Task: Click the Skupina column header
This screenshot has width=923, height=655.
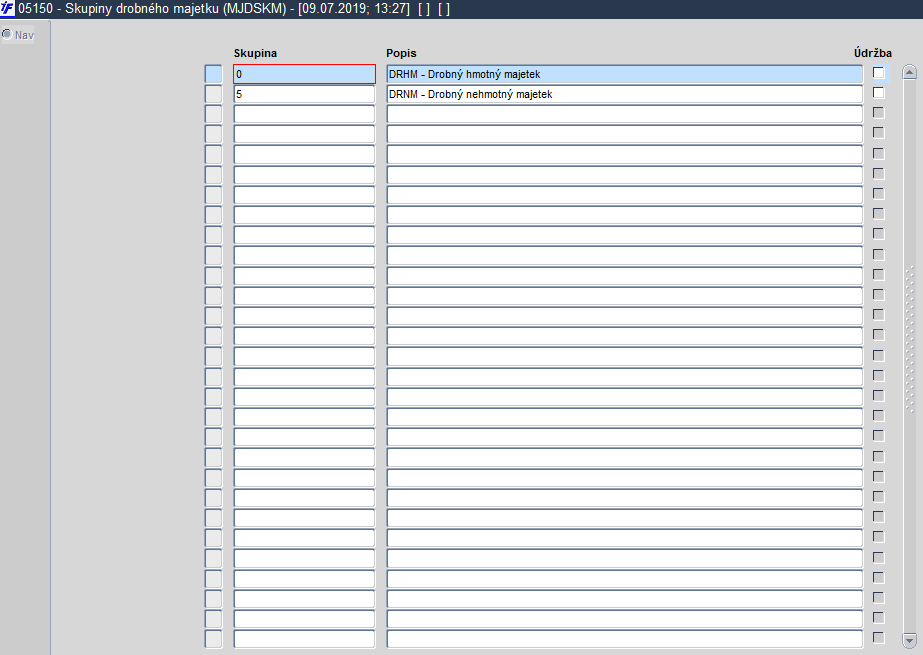Action: click(255, 53)
